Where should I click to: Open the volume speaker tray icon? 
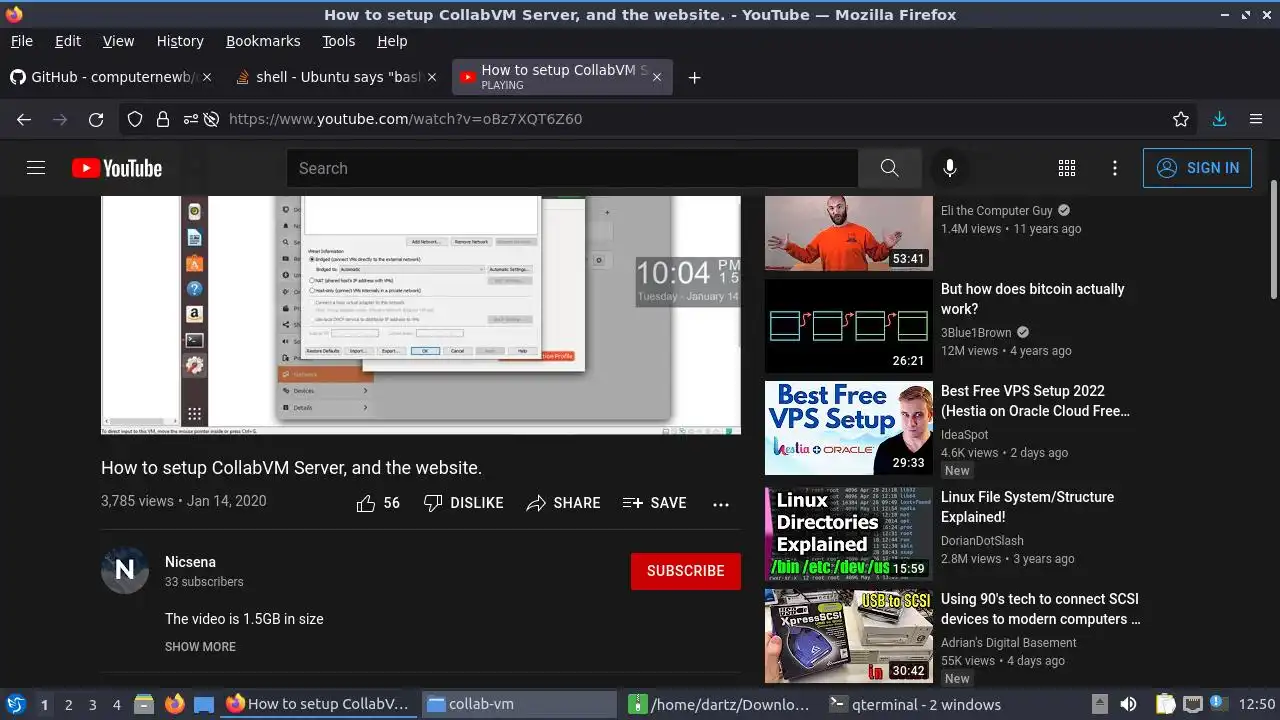(1128, 704)
